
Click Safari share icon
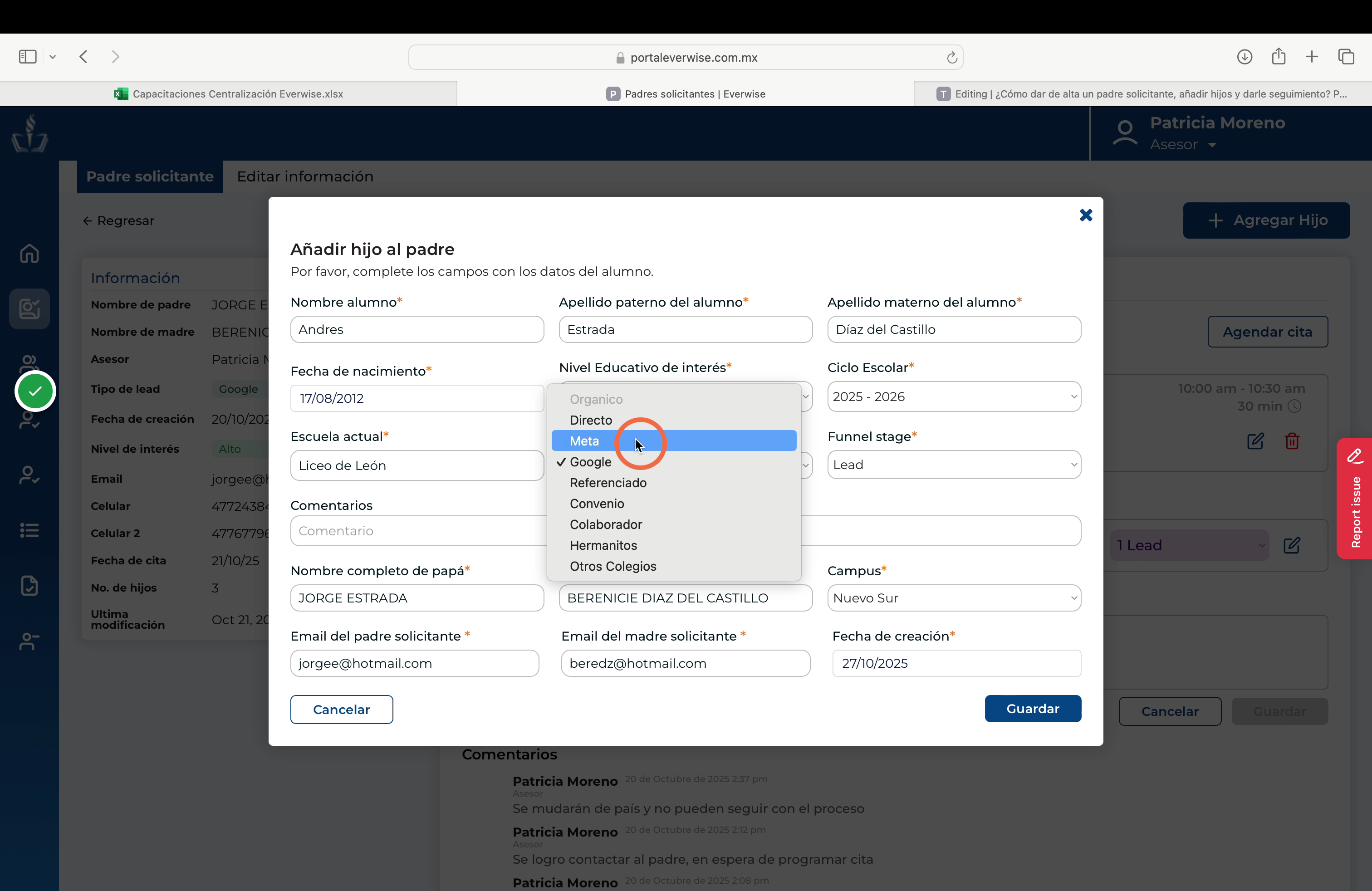point(1279,56)
